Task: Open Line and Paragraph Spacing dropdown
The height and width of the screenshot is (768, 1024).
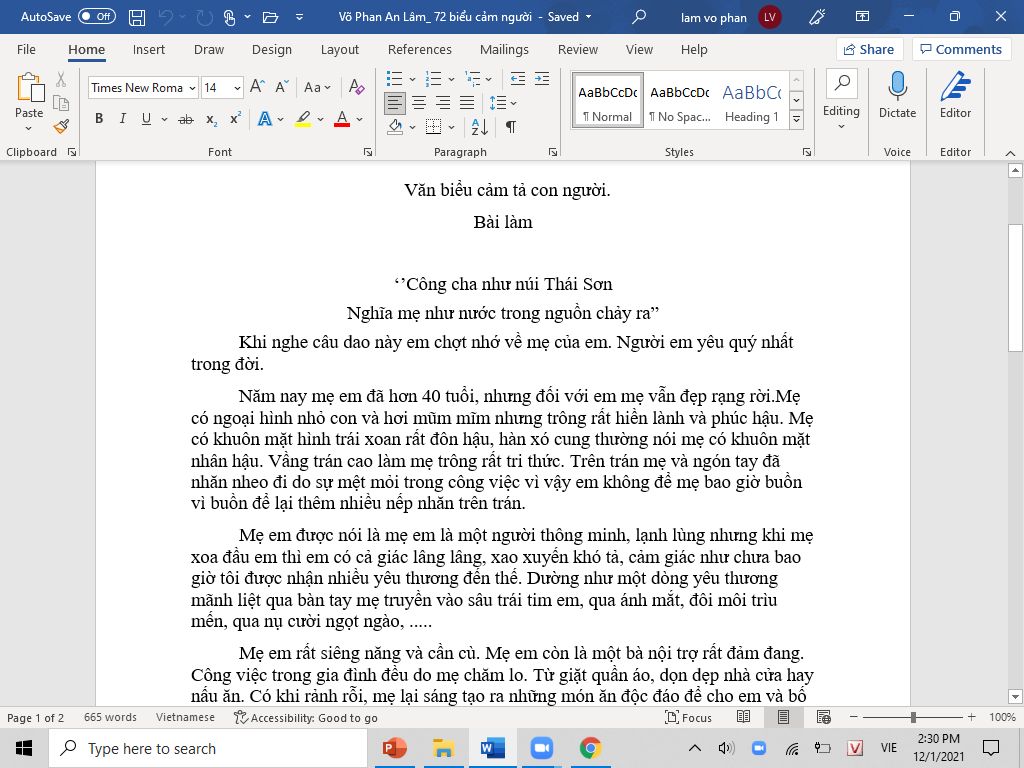Action: pos(502,103)
